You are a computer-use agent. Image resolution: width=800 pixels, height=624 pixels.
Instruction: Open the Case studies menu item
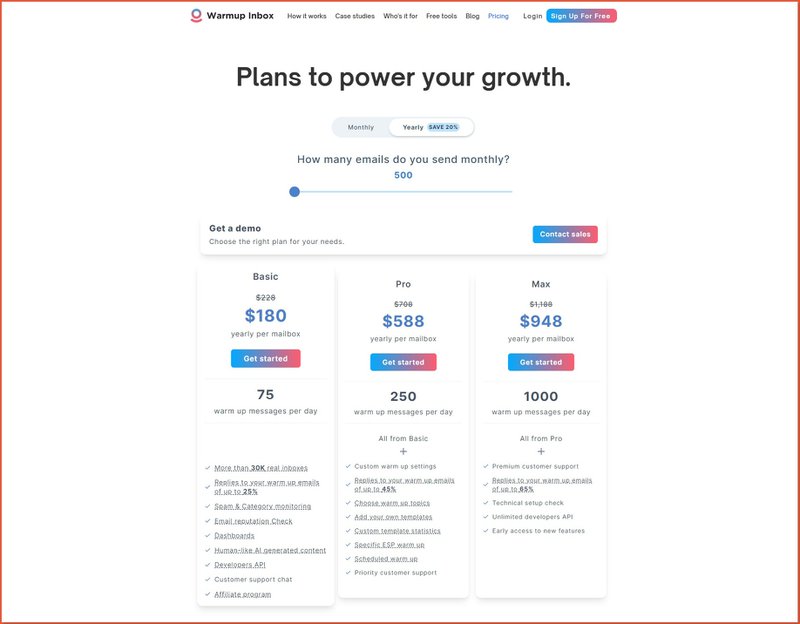point(355,16)
